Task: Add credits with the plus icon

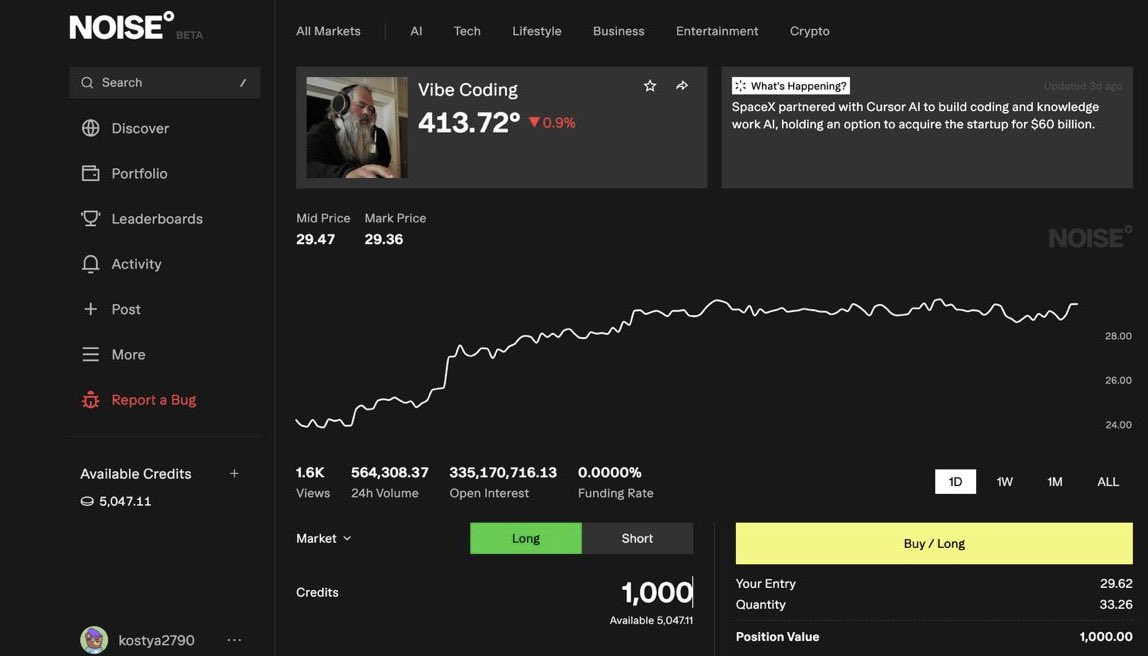Action: click(x=234, y=474)
